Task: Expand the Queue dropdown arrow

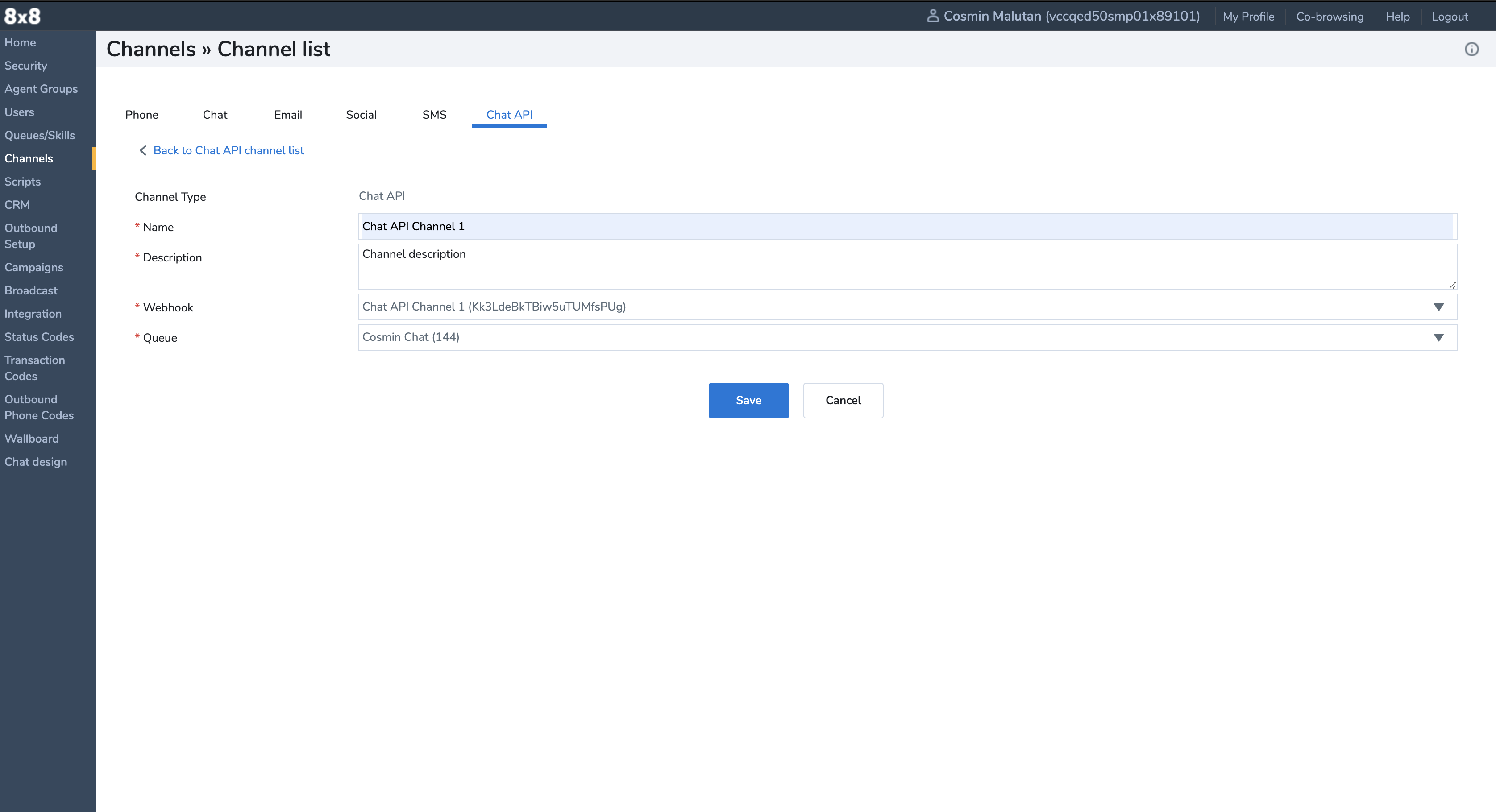Action: pyautogui.click(x=1438, y=337)
